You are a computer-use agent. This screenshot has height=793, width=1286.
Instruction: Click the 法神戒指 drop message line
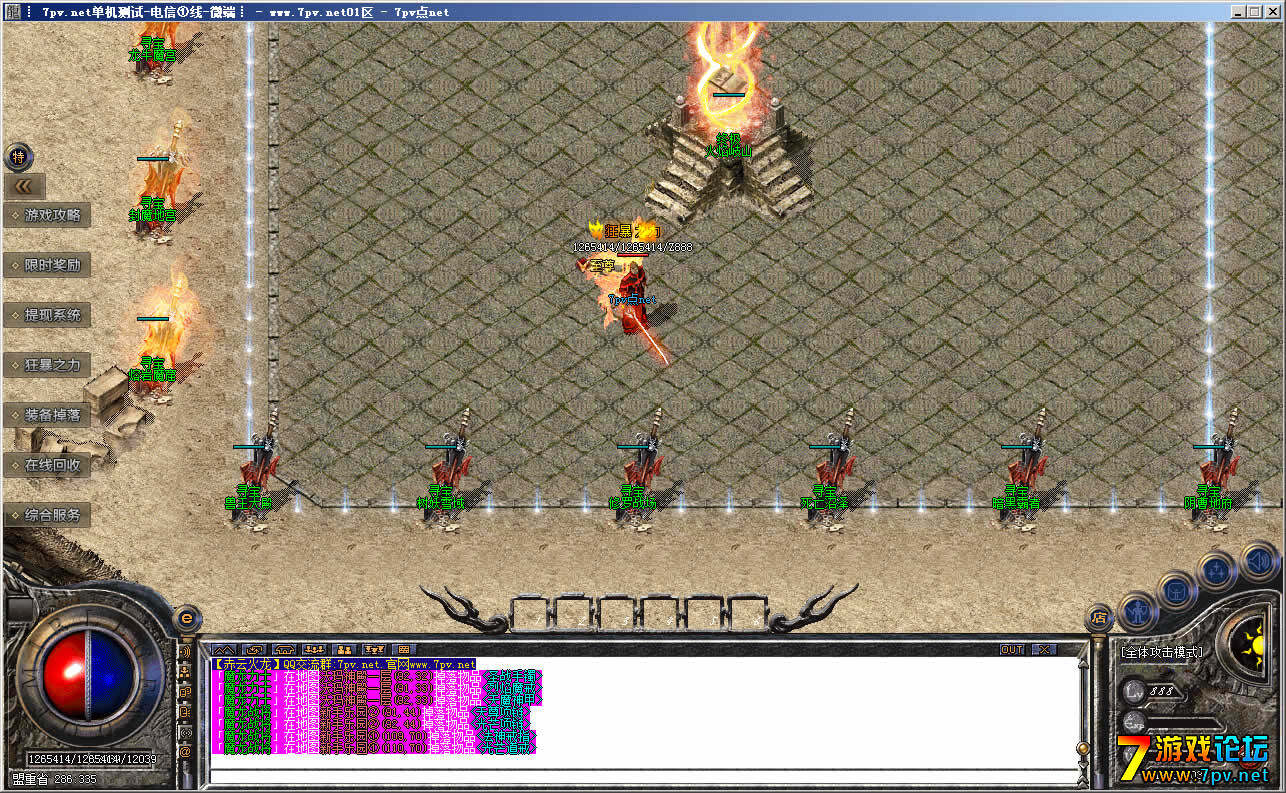pyautogui.click(x=374, y=736)
